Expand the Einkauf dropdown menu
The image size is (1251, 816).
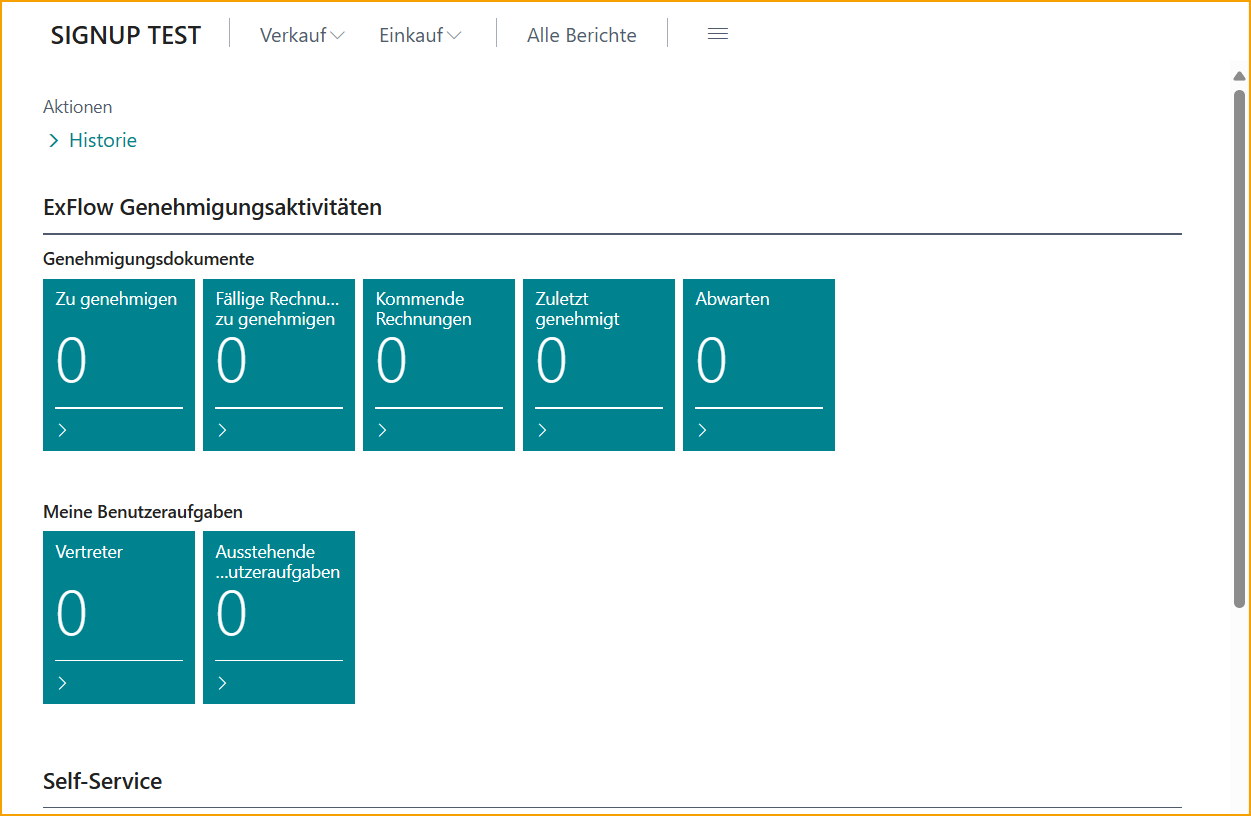tap(420, 35)
